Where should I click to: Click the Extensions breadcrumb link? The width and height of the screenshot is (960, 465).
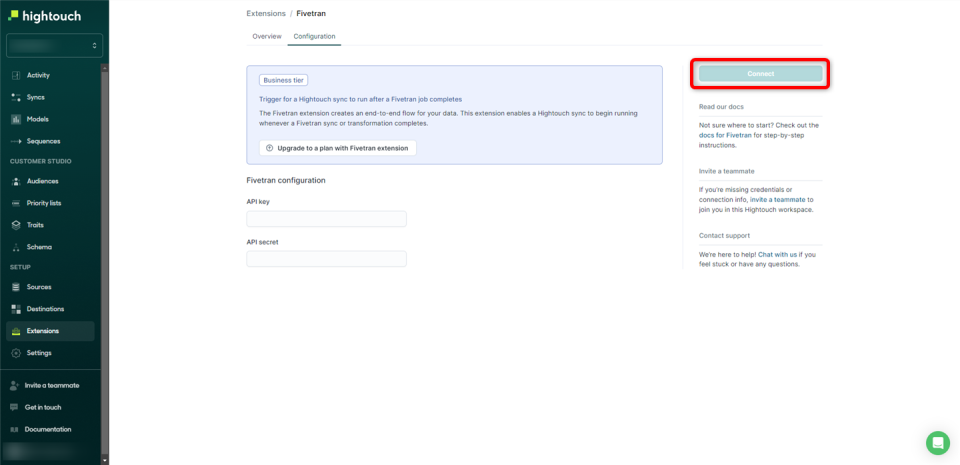click(266, 13)
